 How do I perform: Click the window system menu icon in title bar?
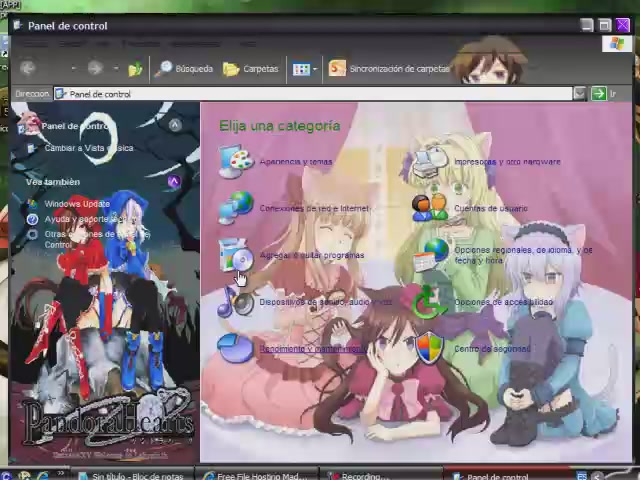pos(18,25)
